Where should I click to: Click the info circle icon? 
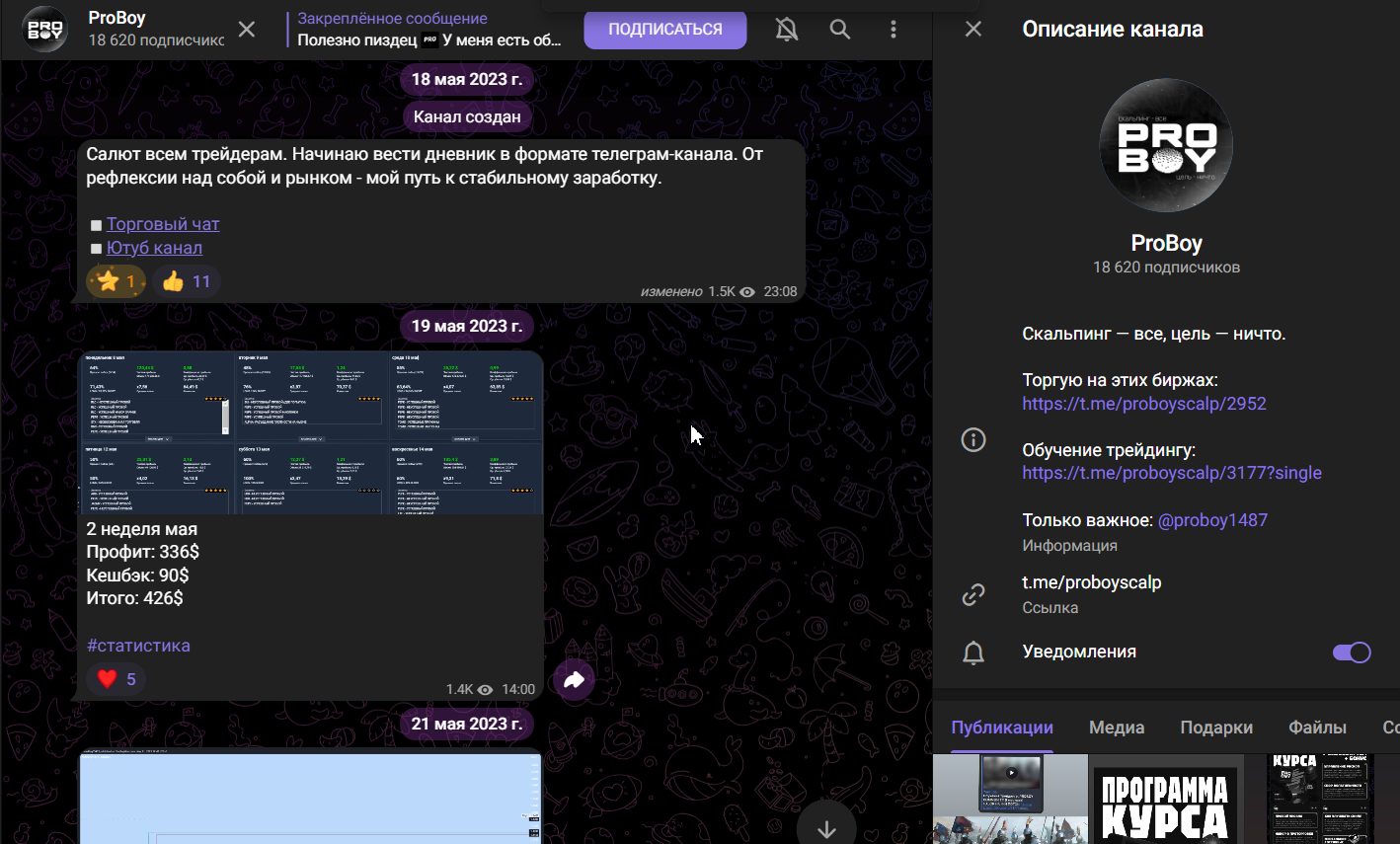[x=973, y=440]
